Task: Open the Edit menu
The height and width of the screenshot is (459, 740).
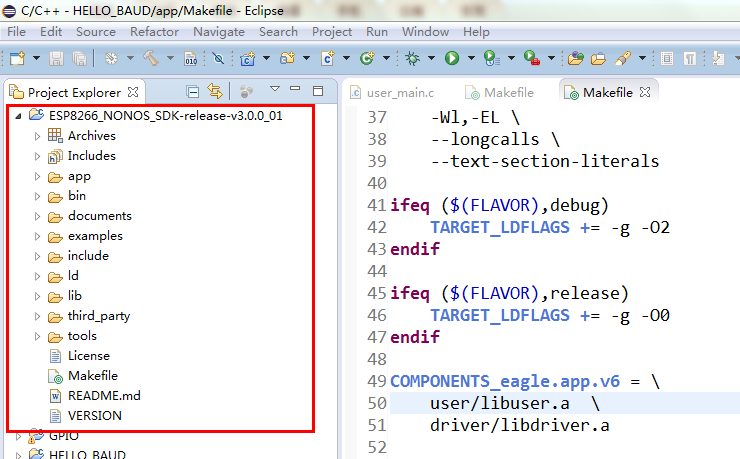Action: click(x=51, y=32)
